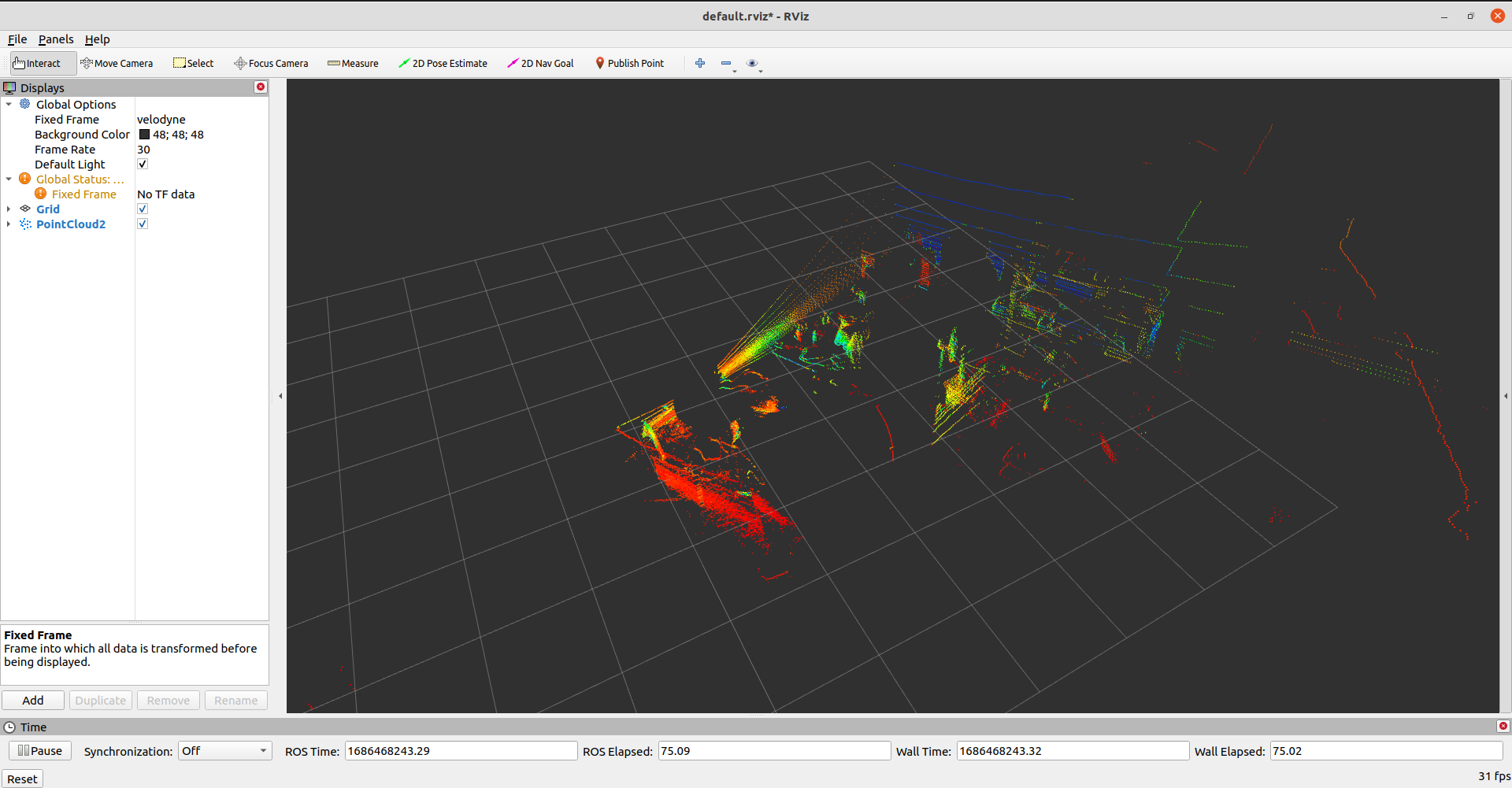Minimize the RViz window
The height and width of the screenshot is (788, 1512).
tap(1444, 17)
